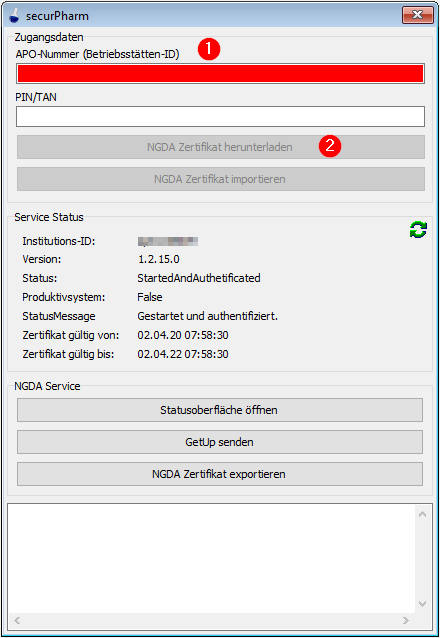Viewport: 440px width, 638px height.
Task: Click the blurred Institutions-ID value
Action: point(168,241)
